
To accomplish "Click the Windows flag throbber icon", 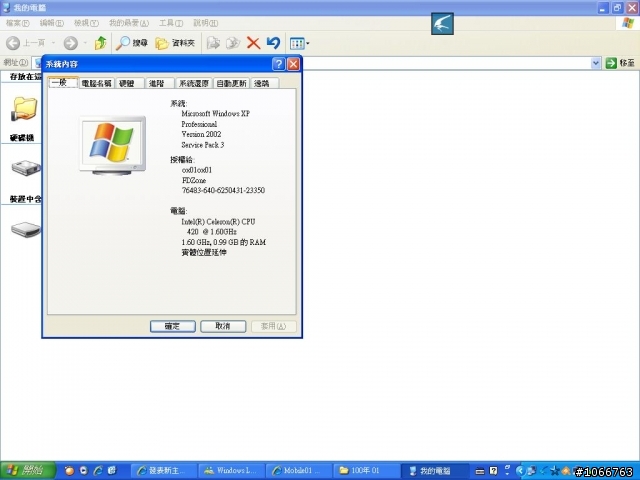I will pos(628,23).
